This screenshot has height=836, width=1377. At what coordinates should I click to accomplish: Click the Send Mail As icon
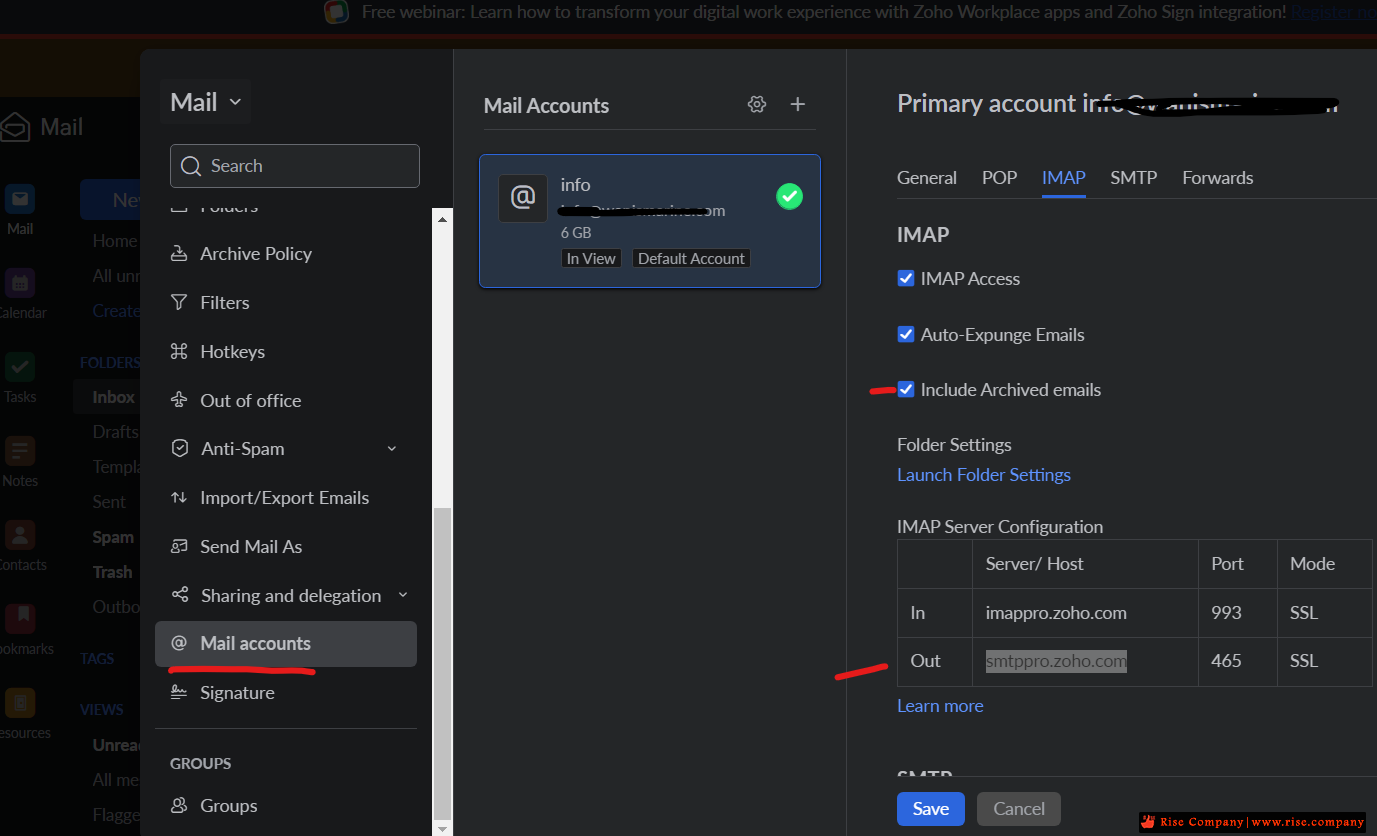click(179, 546)
